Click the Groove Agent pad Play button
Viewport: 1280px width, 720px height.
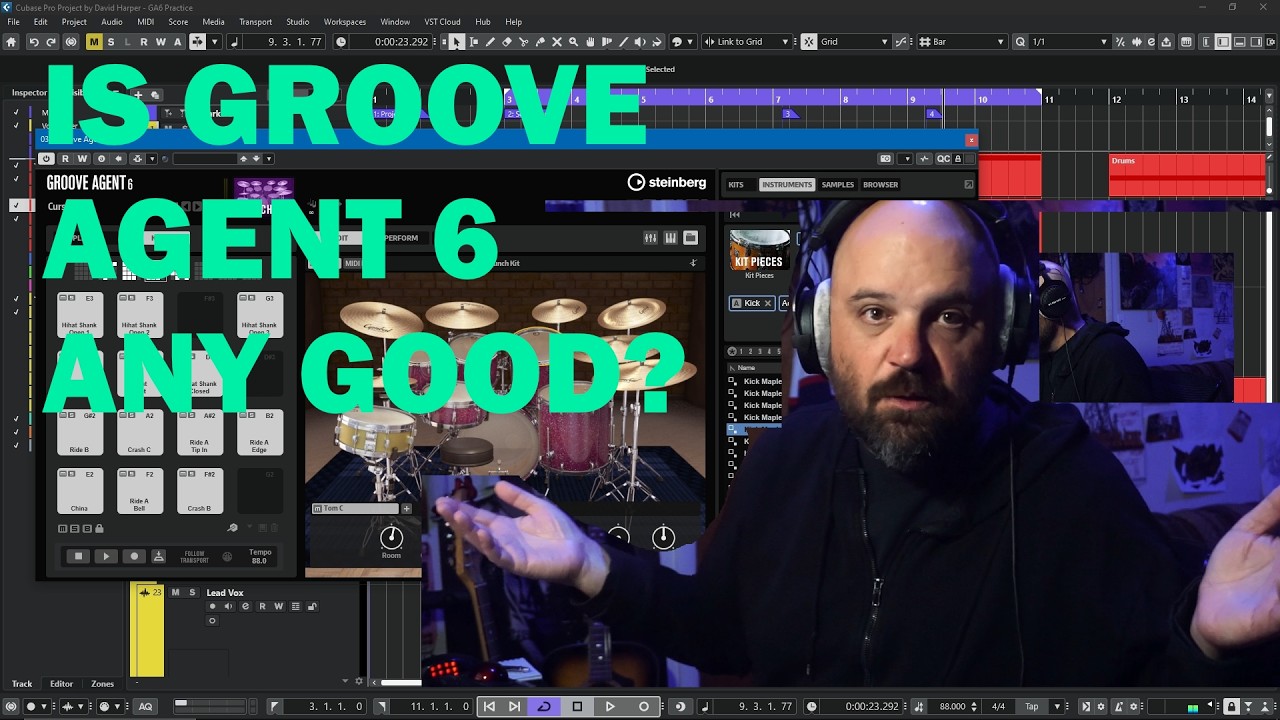(106, 556)
